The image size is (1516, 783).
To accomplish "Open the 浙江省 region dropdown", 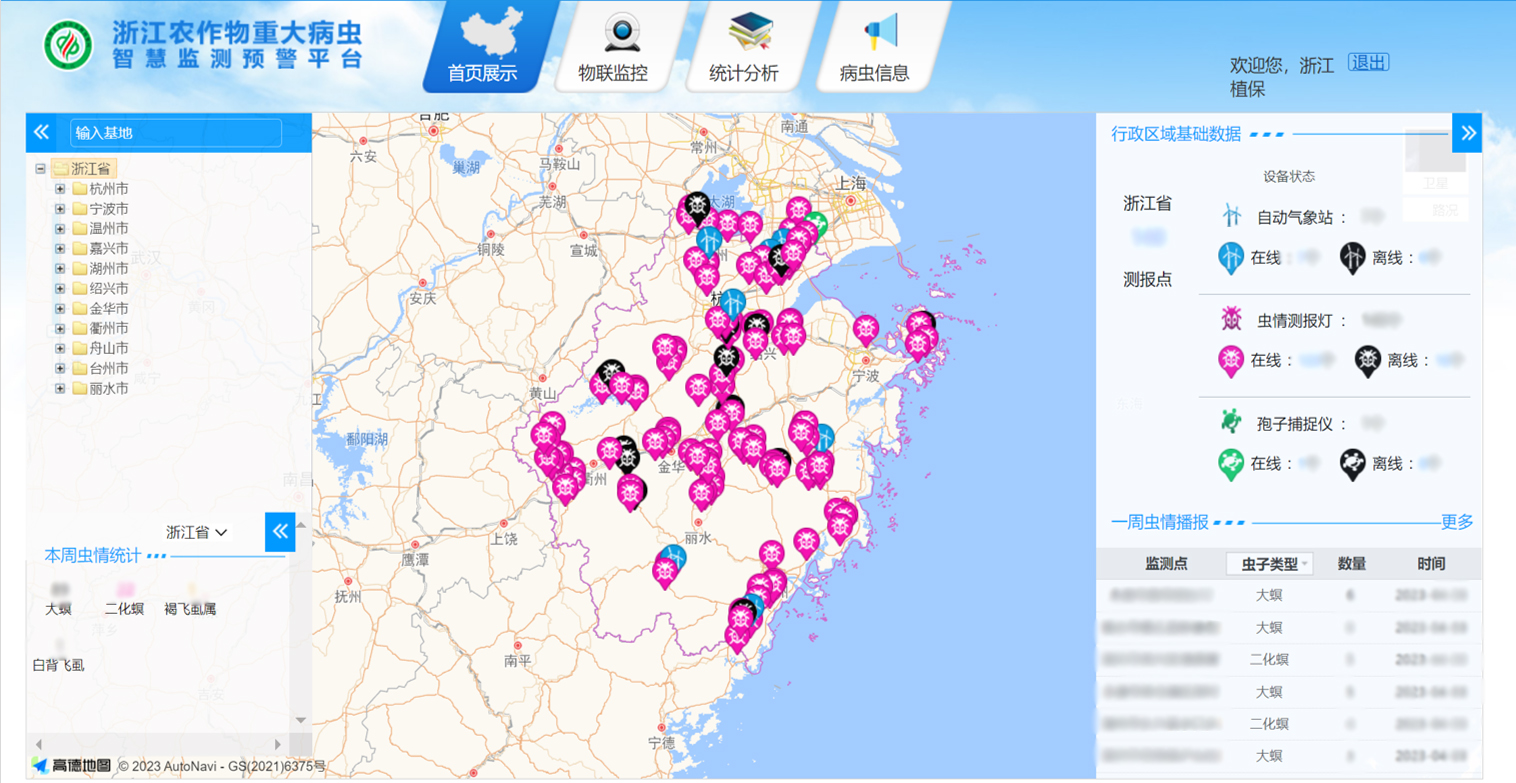I will (197, 532).
